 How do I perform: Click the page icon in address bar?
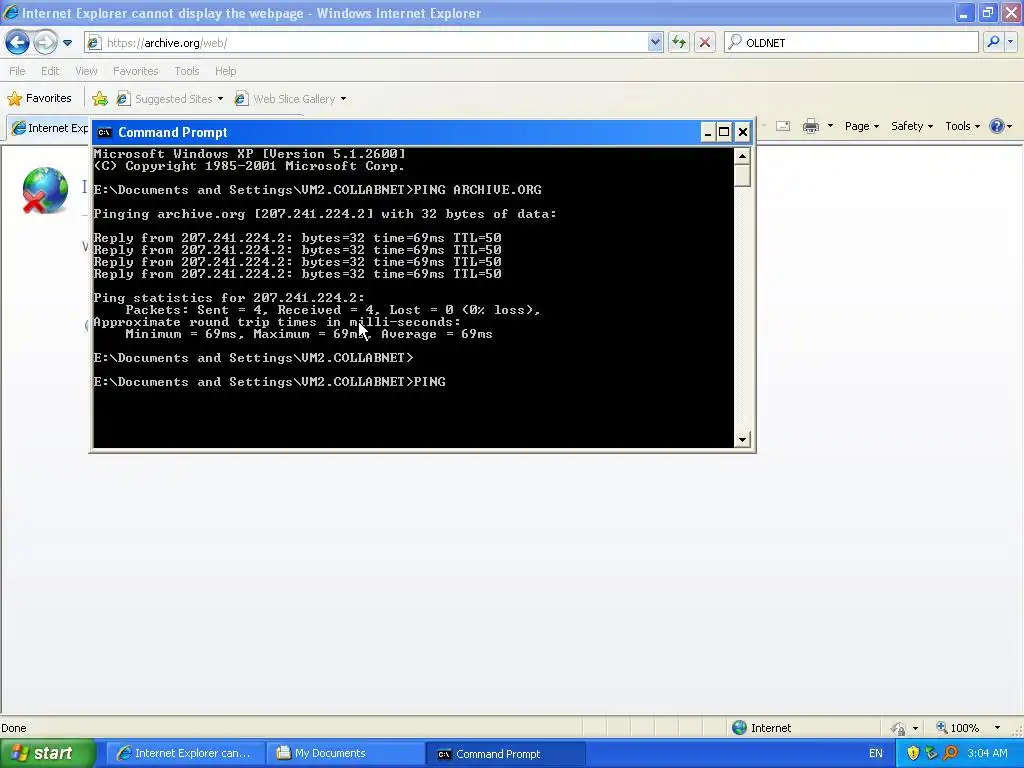[95, 43]
